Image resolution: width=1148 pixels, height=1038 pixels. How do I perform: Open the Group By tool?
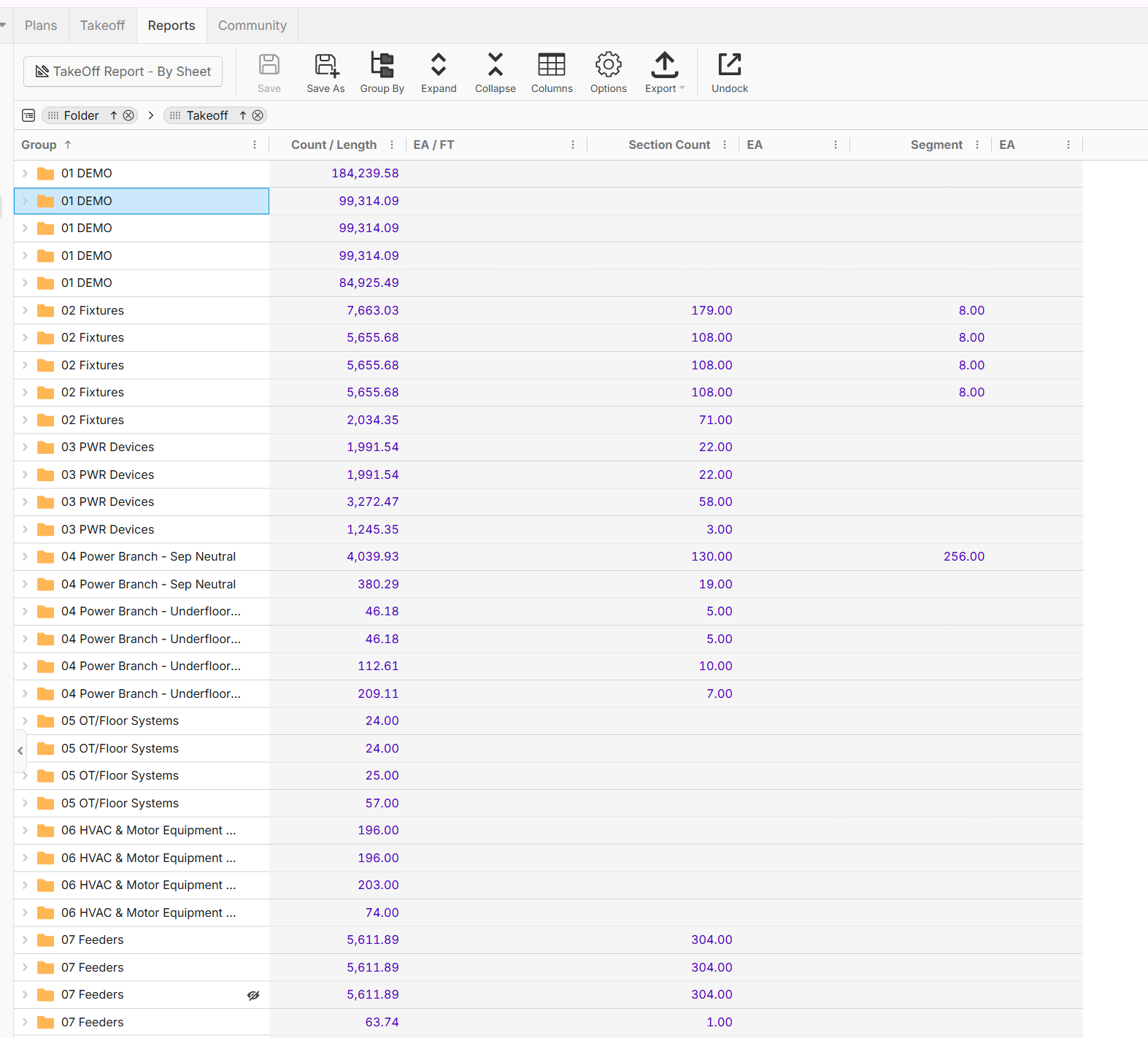pos(382,72)
